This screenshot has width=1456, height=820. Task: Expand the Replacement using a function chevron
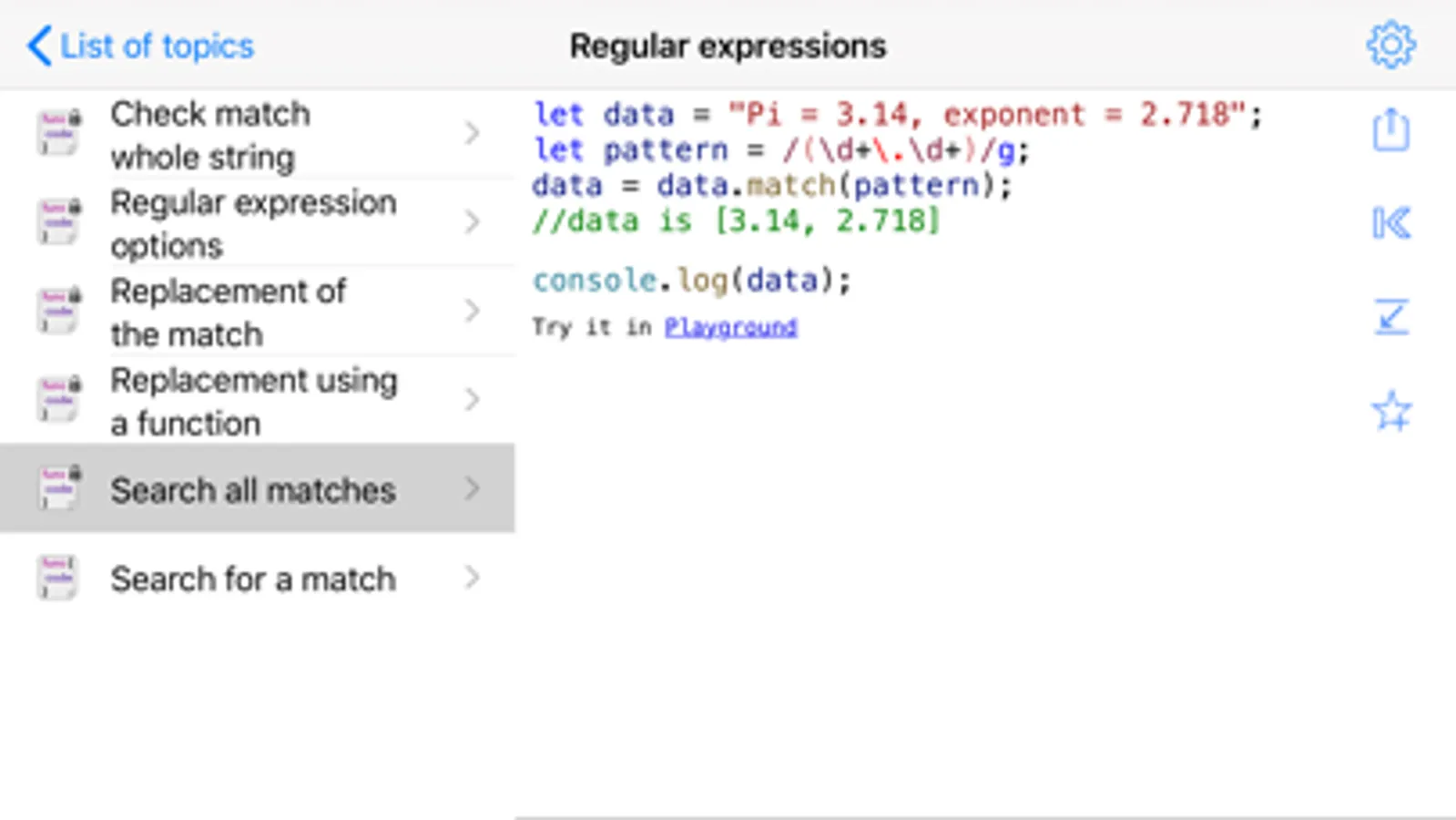pyautogui.click(x=472, y=400)
